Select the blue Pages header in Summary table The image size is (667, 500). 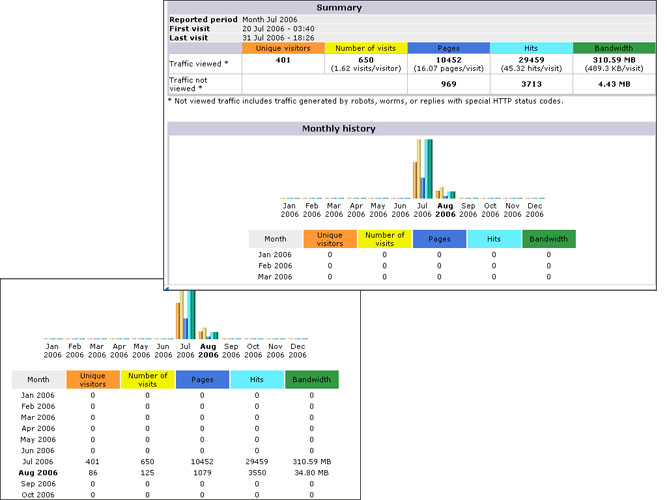tap(449, 48)
